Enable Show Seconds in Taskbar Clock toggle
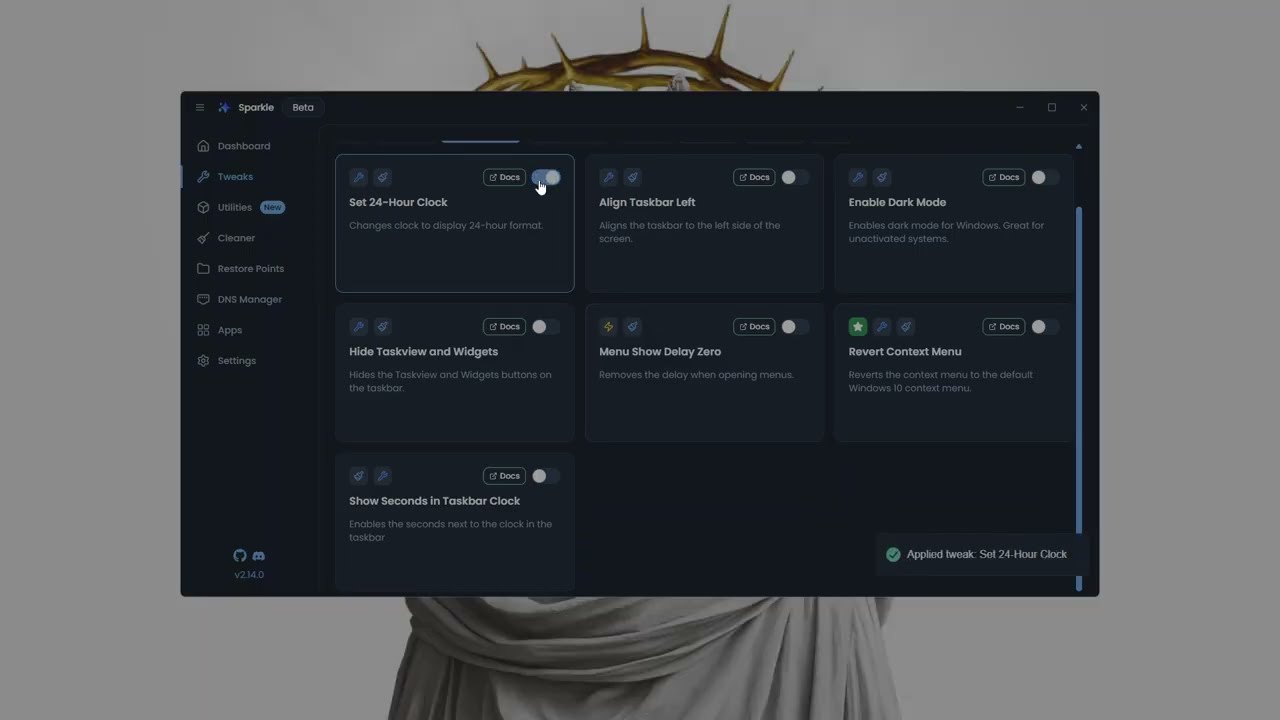The image size is (1280, 720). point(546,476)
